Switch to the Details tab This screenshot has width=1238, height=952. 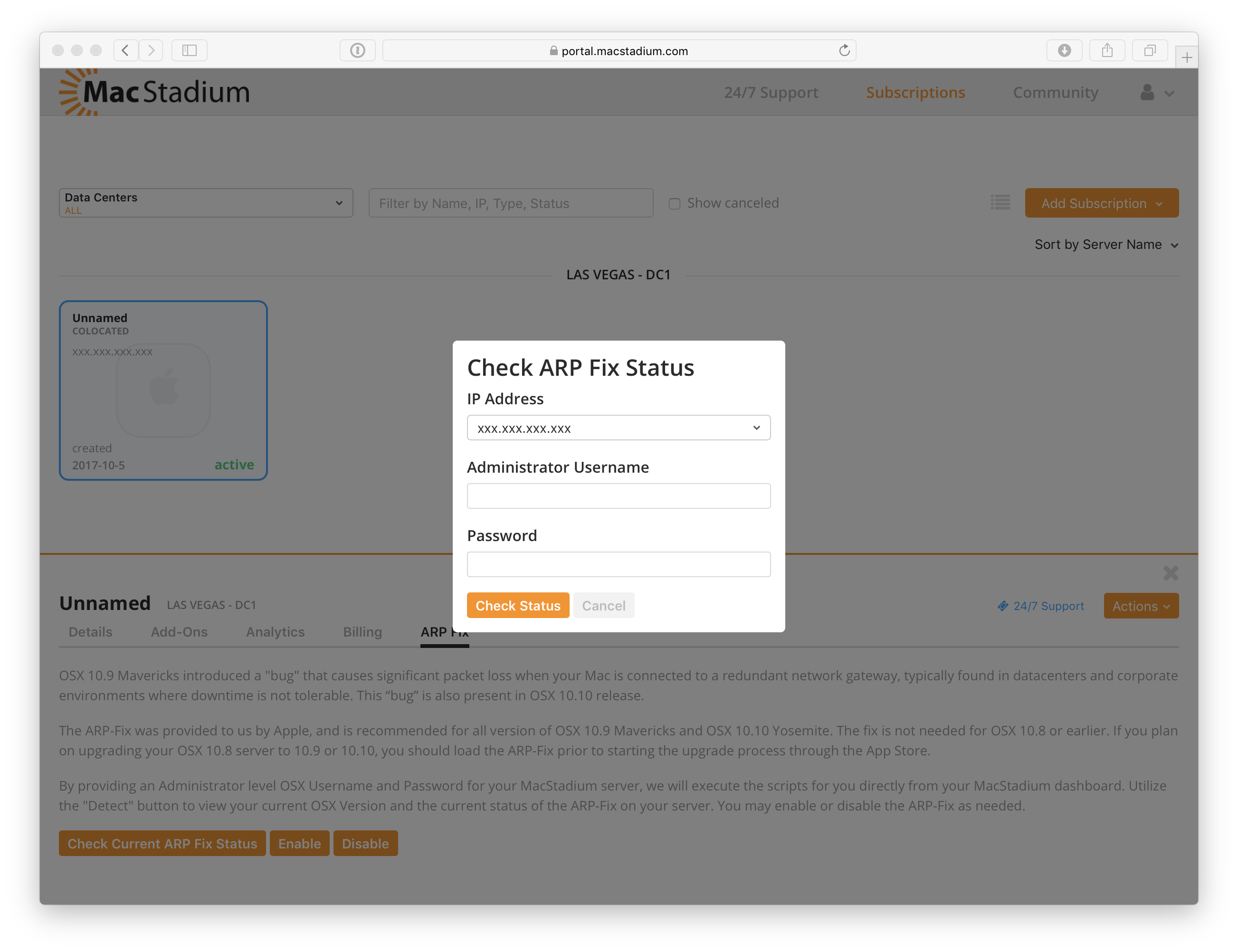[91, 631]
